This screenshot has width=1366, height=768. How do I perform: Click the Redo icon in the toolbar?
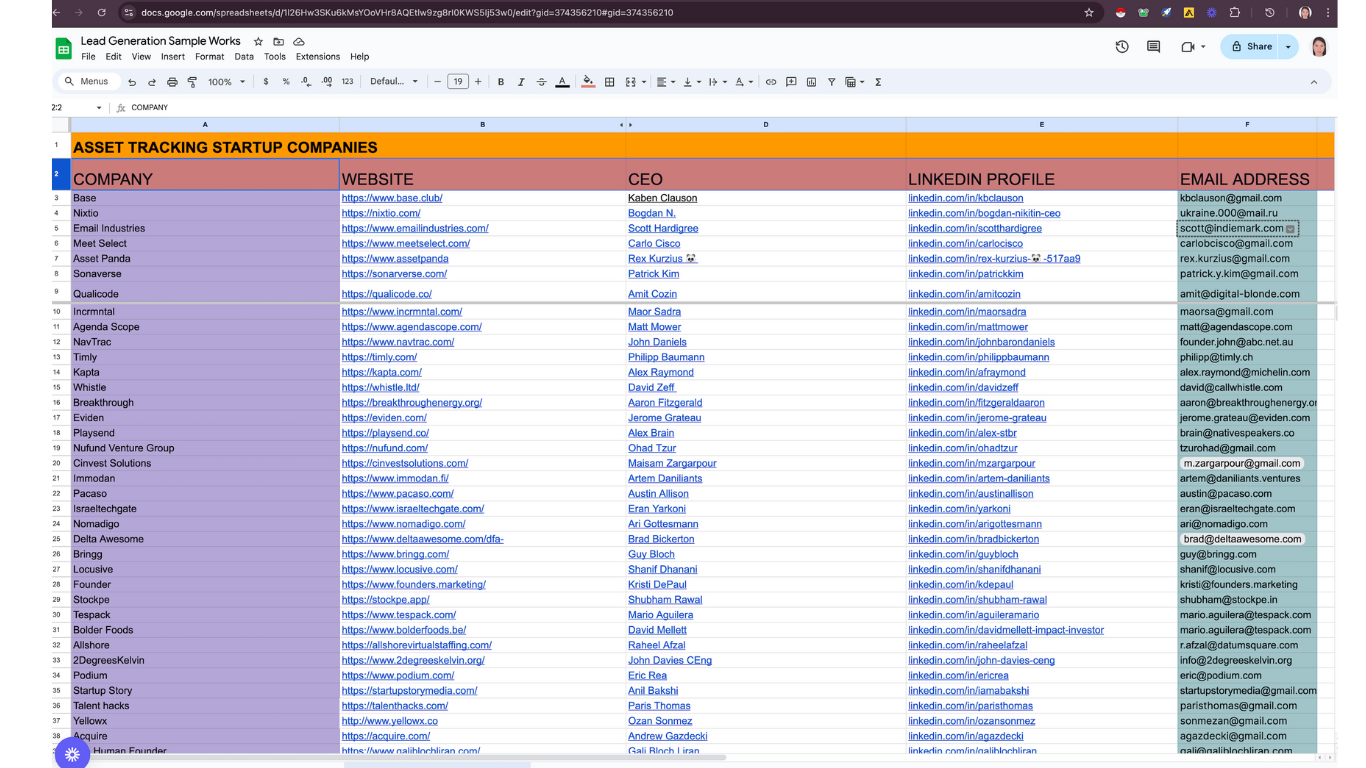(x=152, y=82)
